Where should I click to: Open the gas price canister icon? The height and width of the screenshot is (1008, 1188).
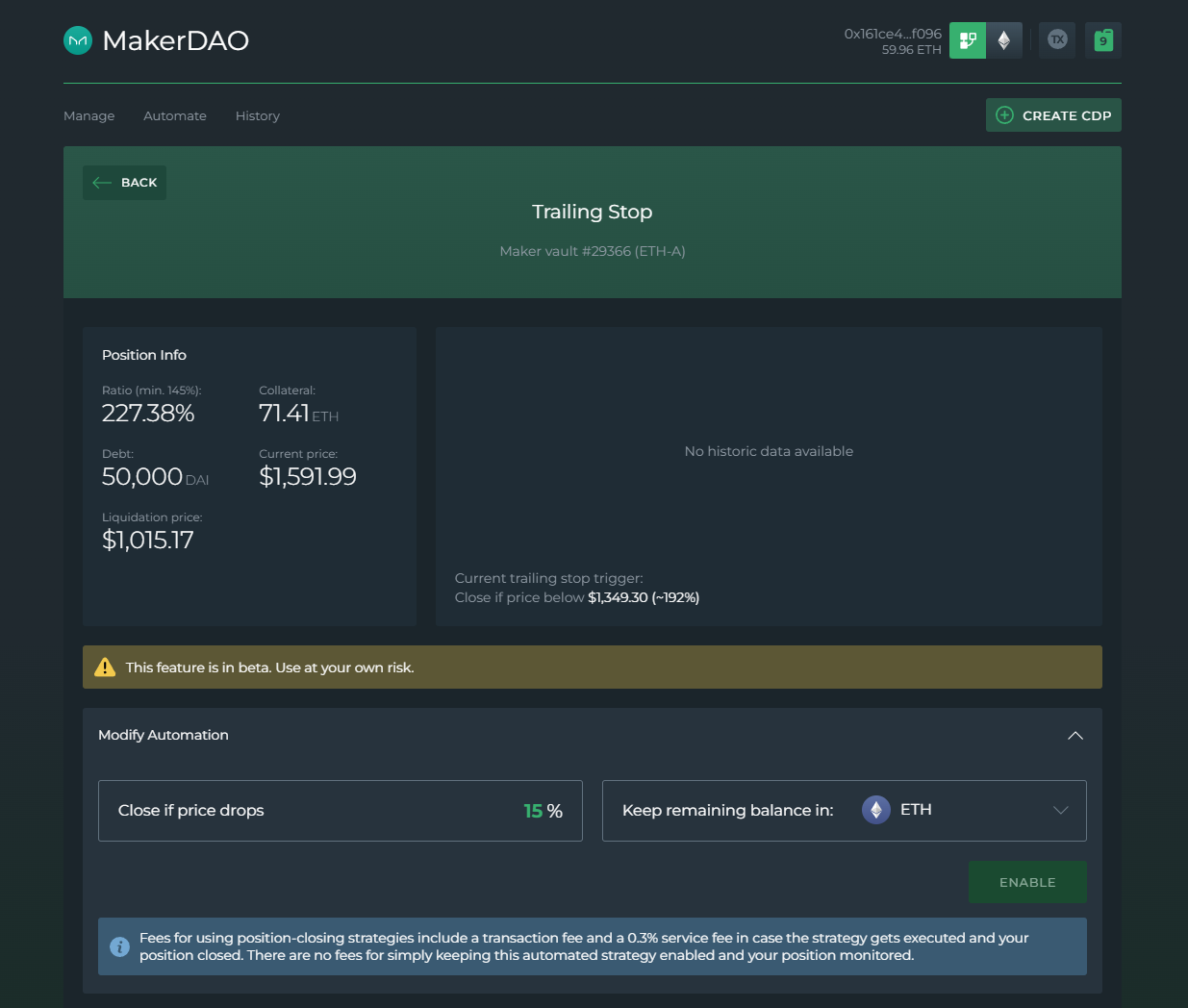pos(1103,40)
